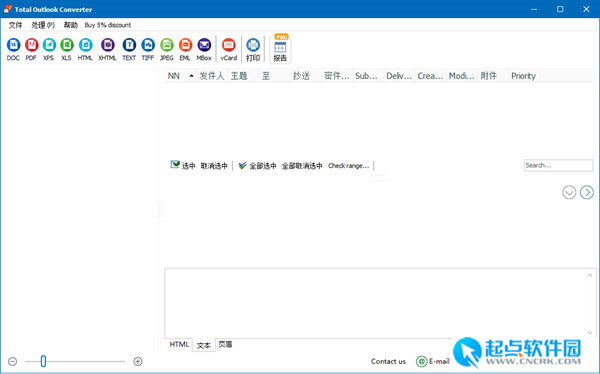The width and height of the screenshot is (600, 374).
Task: Convert to EML format
Action: click(185, 49)
